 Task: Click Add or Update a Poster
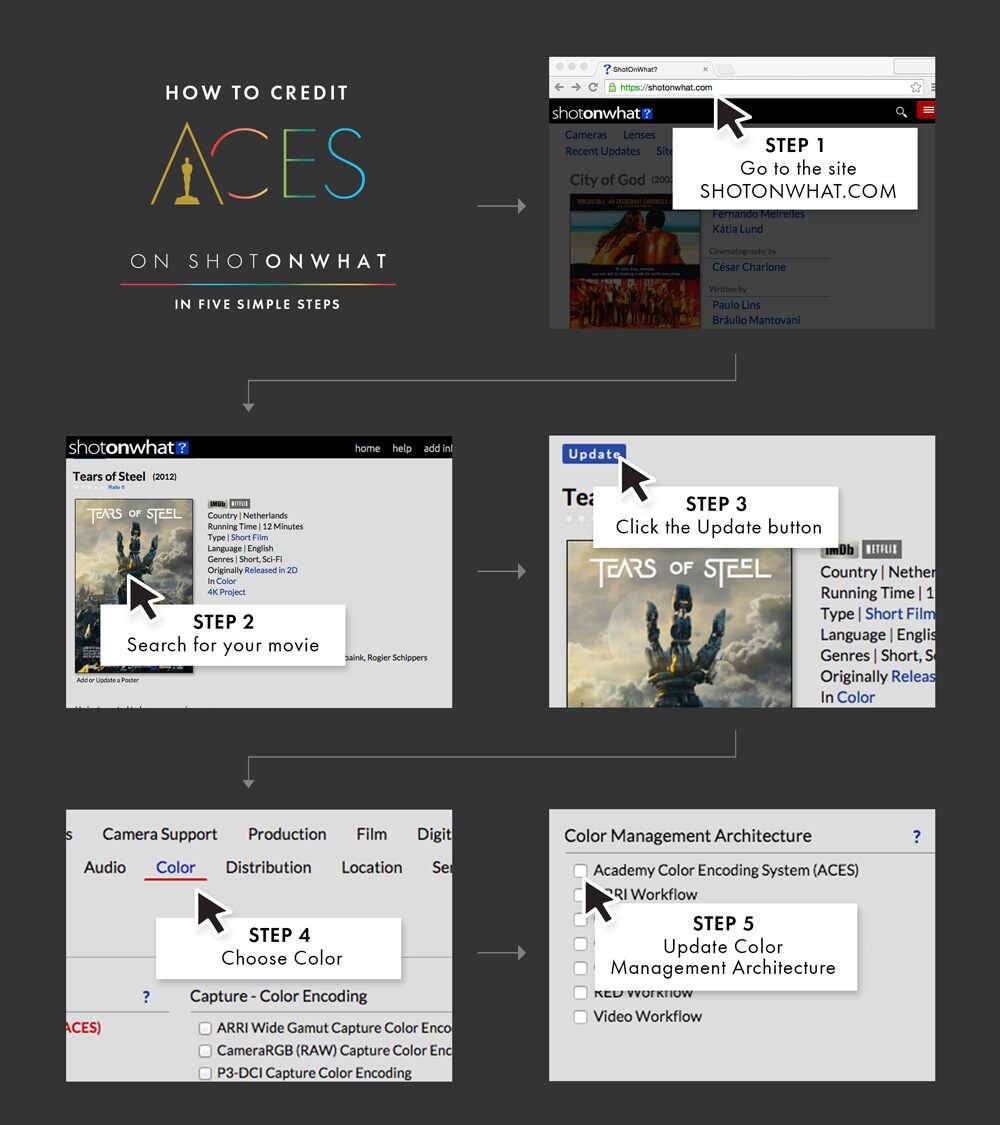(108, 680)
